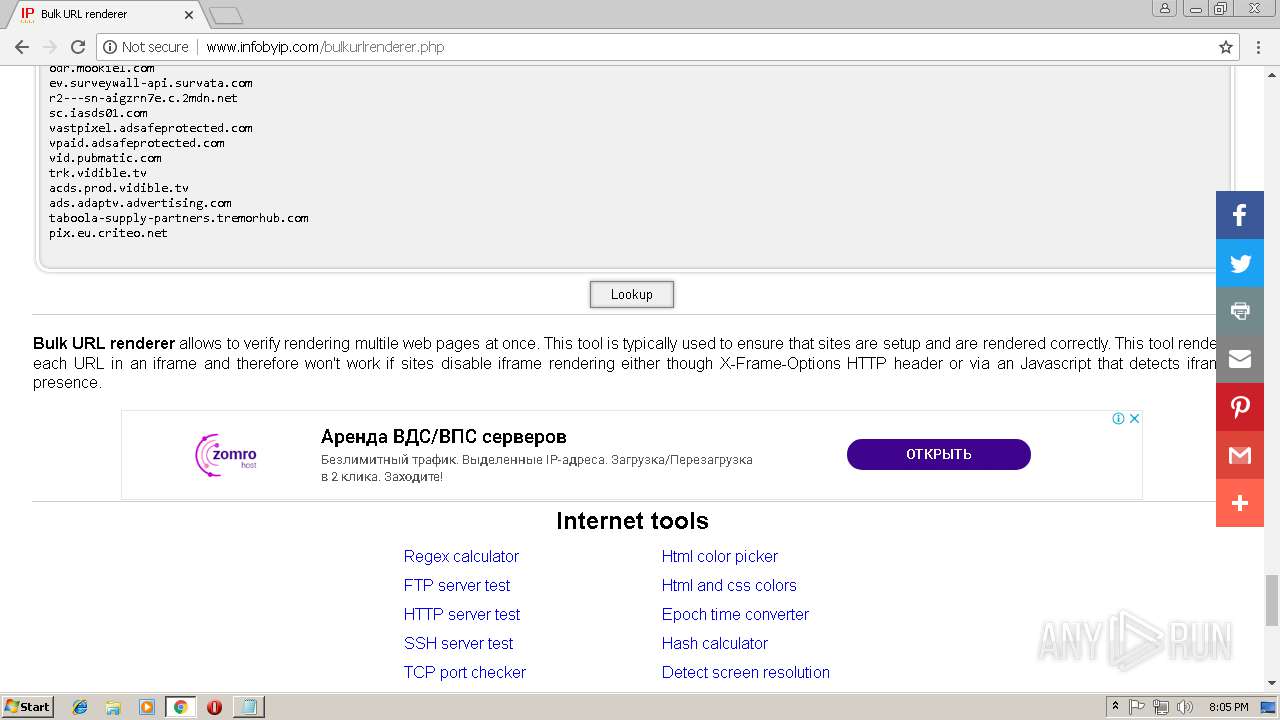Click the print icon in share sidebar

(1240, 310)
